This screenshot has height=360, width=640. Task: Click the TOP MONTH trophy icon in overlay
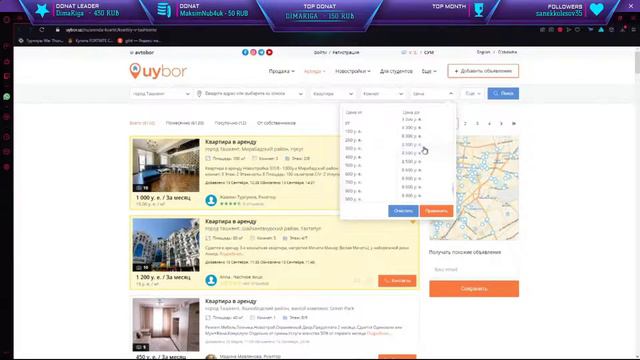(x=479, y=9)
